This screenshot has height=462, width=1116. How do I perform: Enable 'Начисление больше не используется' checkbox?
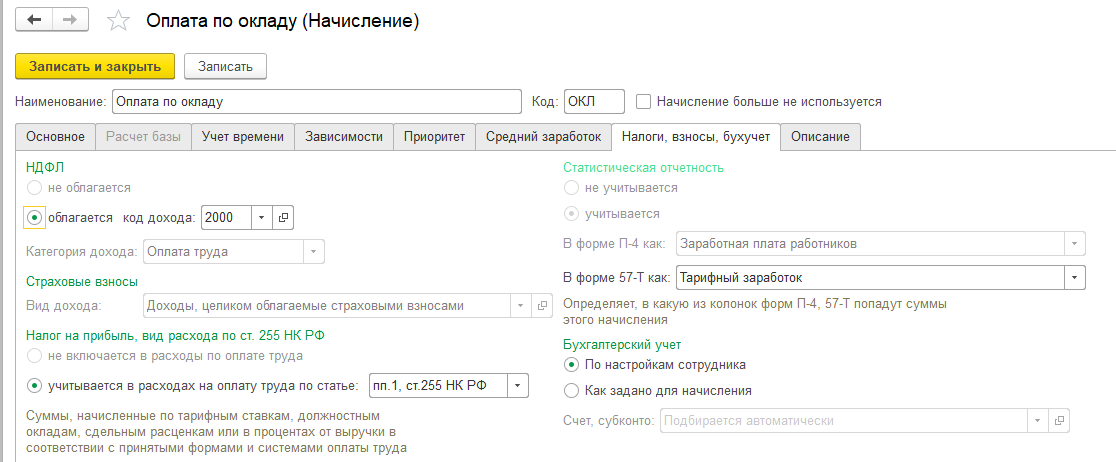pyautogui.click(x=644, y=102)
